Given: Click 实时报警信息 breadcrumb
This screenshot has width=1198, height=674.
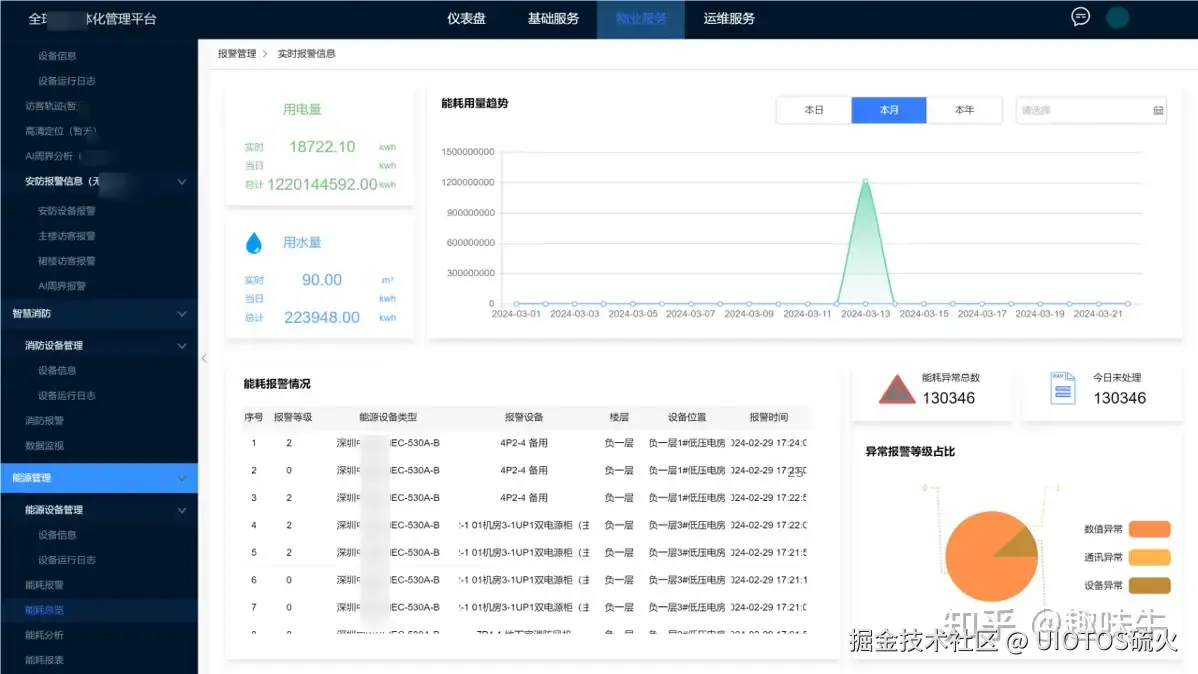Looking at the screenshot, I should pos(306,53).
